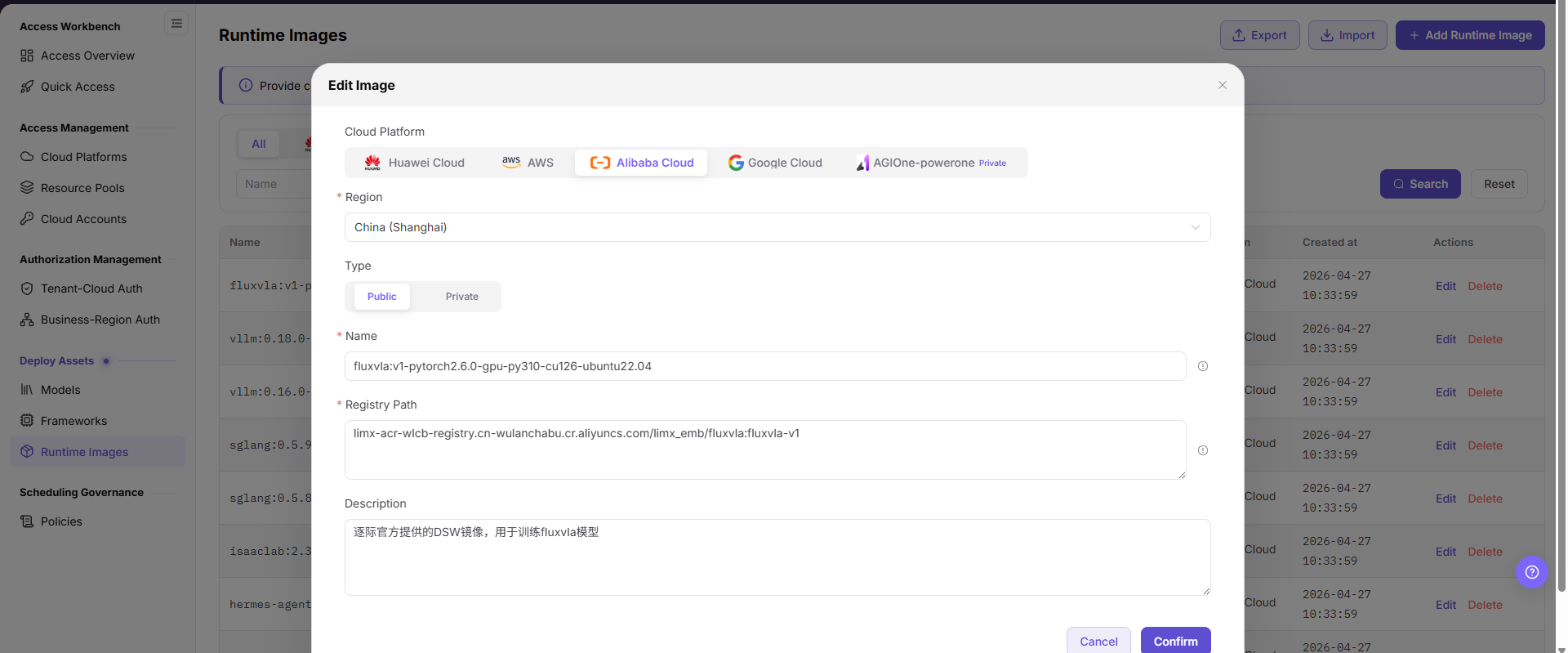The width and height of the screenshot is (1568, 653).
Task: Delete the sglang:0.5.9 image row
Action: (1485, 445)
